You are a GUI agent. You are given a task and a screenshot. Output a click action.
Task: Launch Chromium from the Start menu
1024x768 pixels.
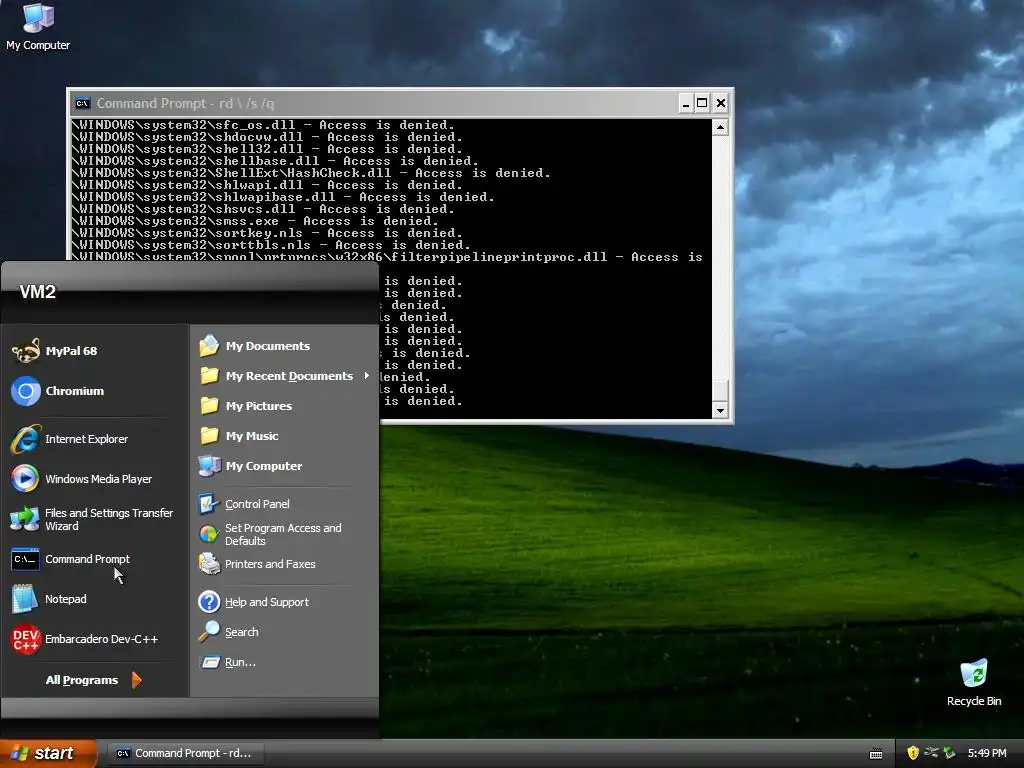(58, 391)
